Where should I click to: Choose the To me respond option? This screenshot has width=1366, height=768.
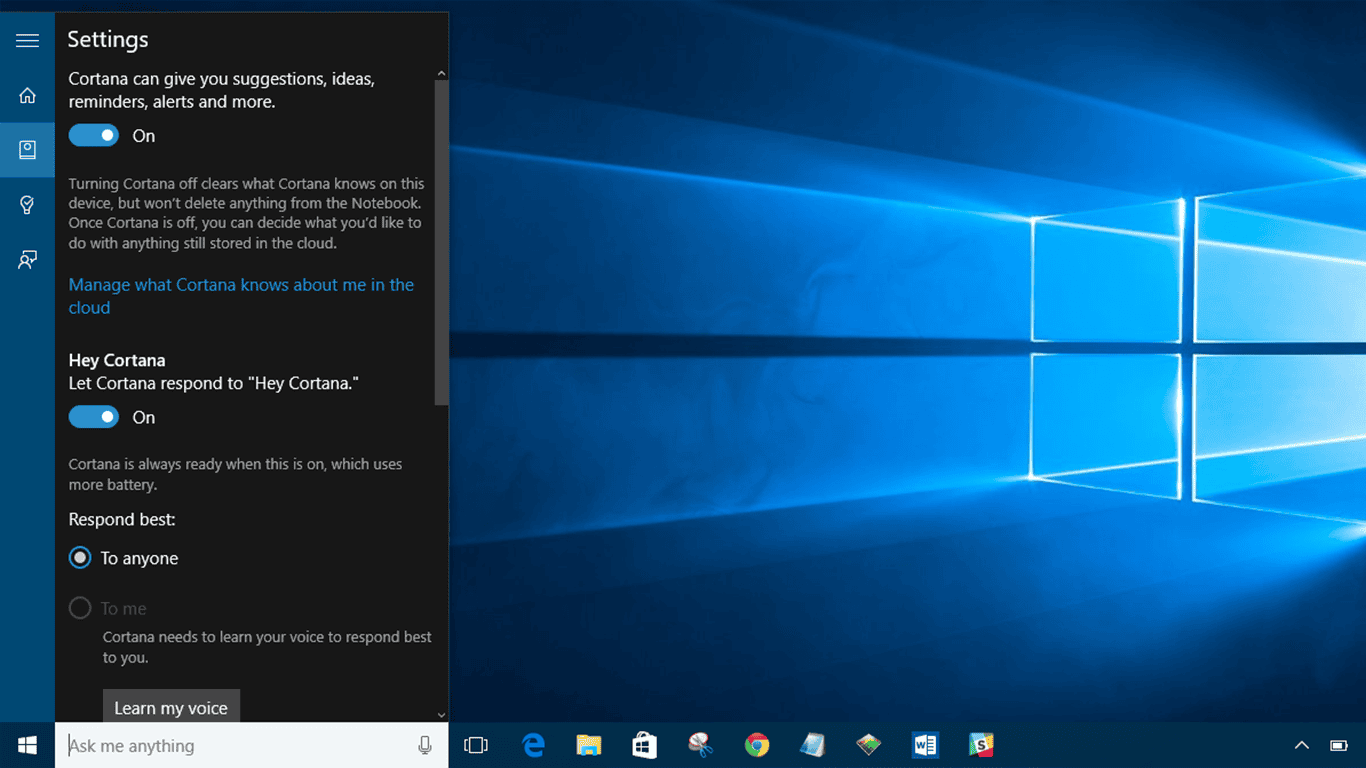(79, 607)
